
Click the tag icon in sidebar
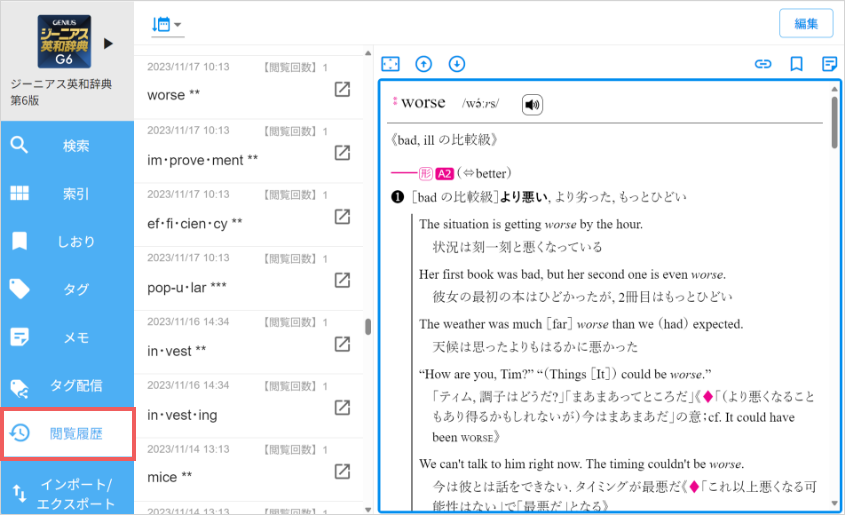[x=19, y=289]
